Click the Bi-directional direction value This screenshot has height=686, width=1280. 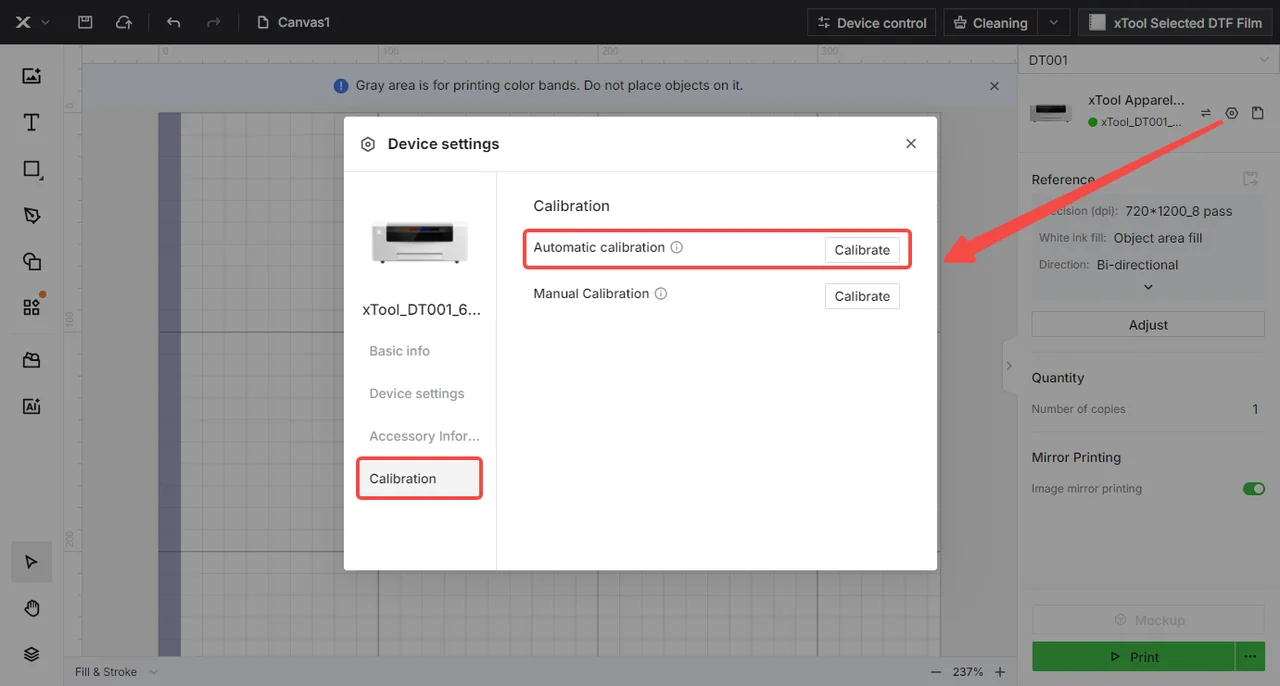coord(1137,265)
